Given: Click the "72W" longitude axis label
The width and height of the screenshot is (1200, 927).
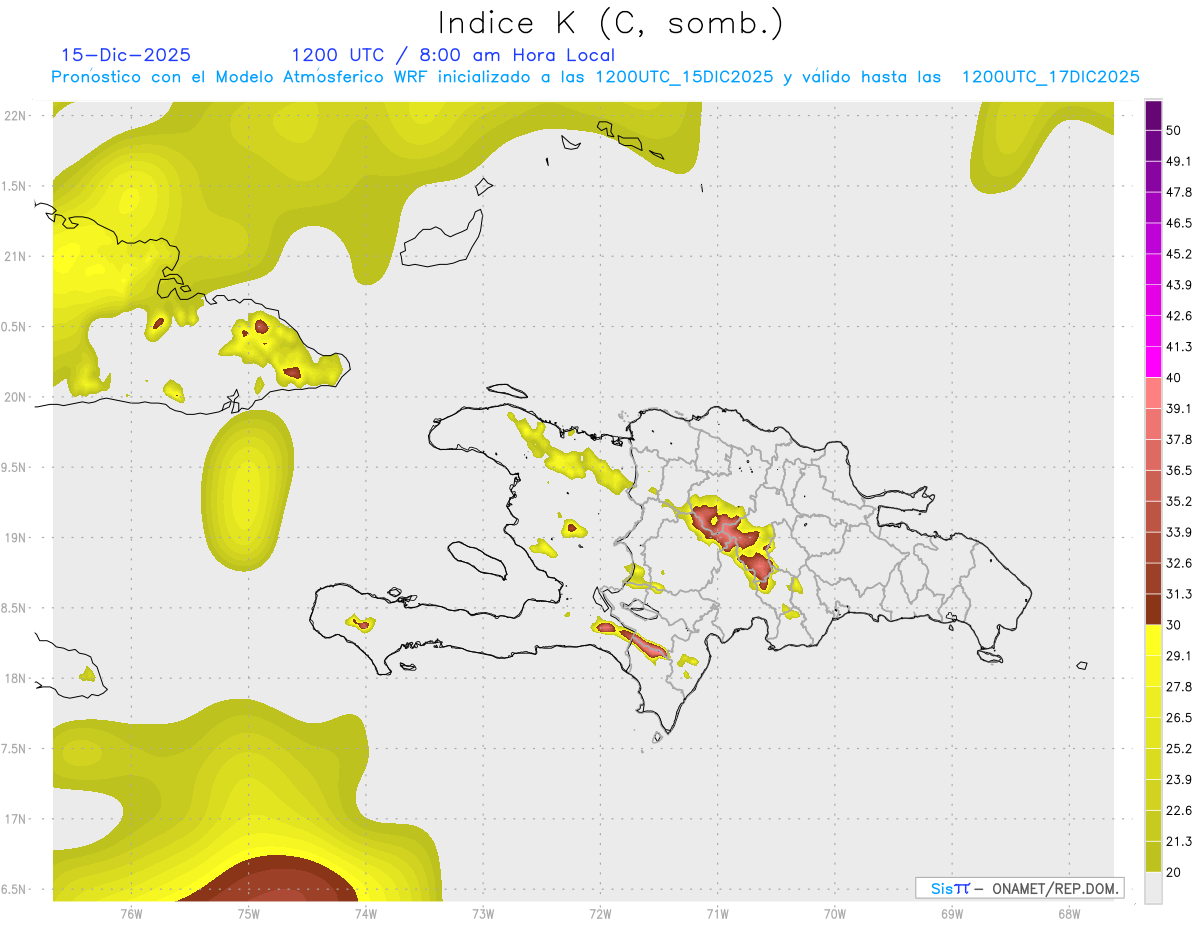Looking at the screenshot, I should tap(600, 913).
